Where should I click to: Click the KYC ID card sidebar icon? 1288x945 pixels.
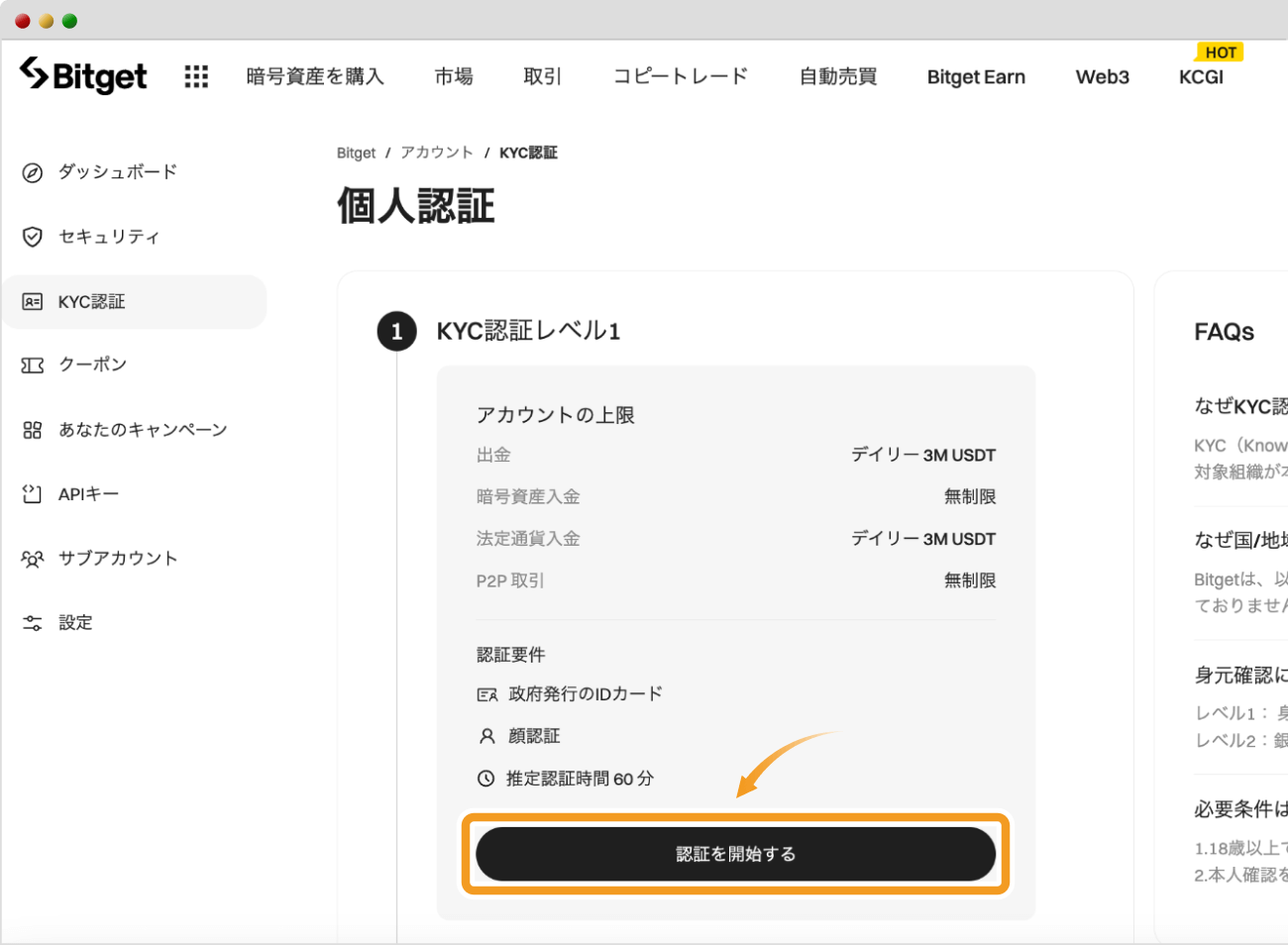pyautogui.click(x=33, y=302)
